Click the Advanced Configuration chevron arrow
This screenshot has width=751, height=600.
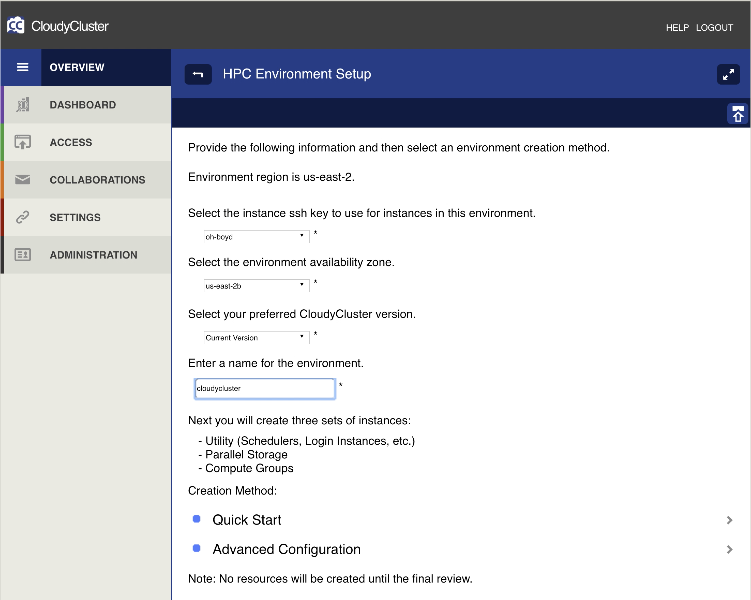[x=729, y=549]
